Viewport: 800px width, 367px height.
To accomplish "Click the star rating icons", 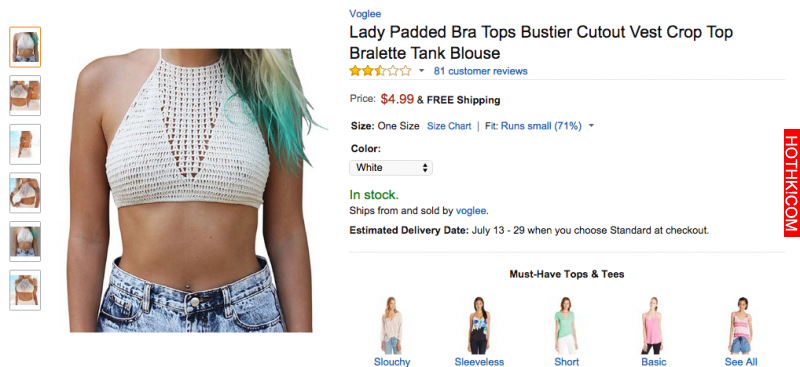I will (380, 71).
